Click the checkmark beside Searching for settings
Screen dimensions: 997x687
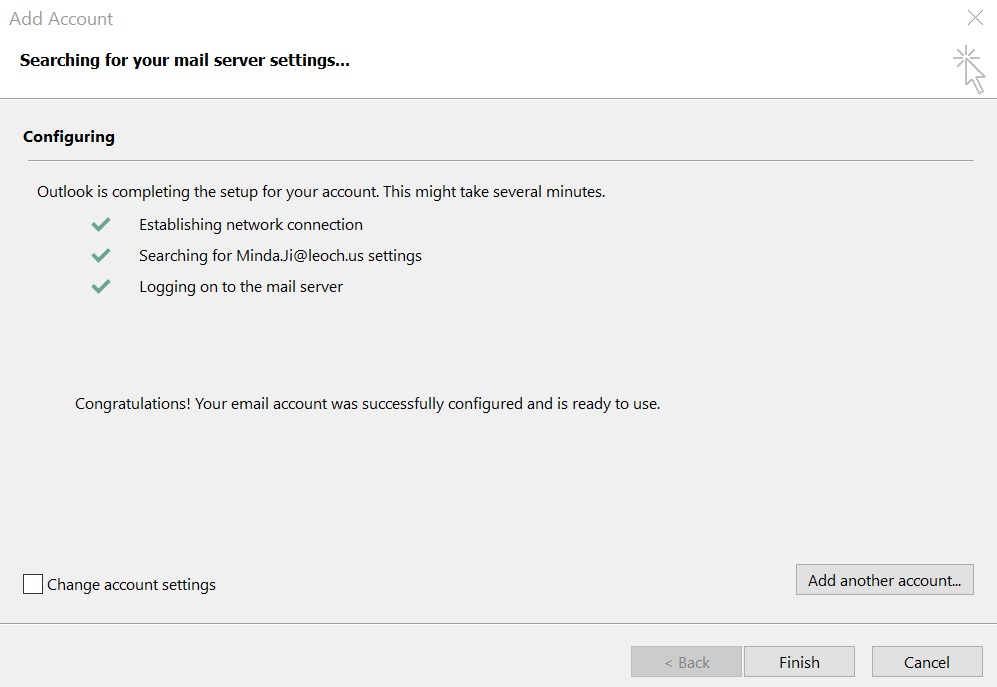100,256
